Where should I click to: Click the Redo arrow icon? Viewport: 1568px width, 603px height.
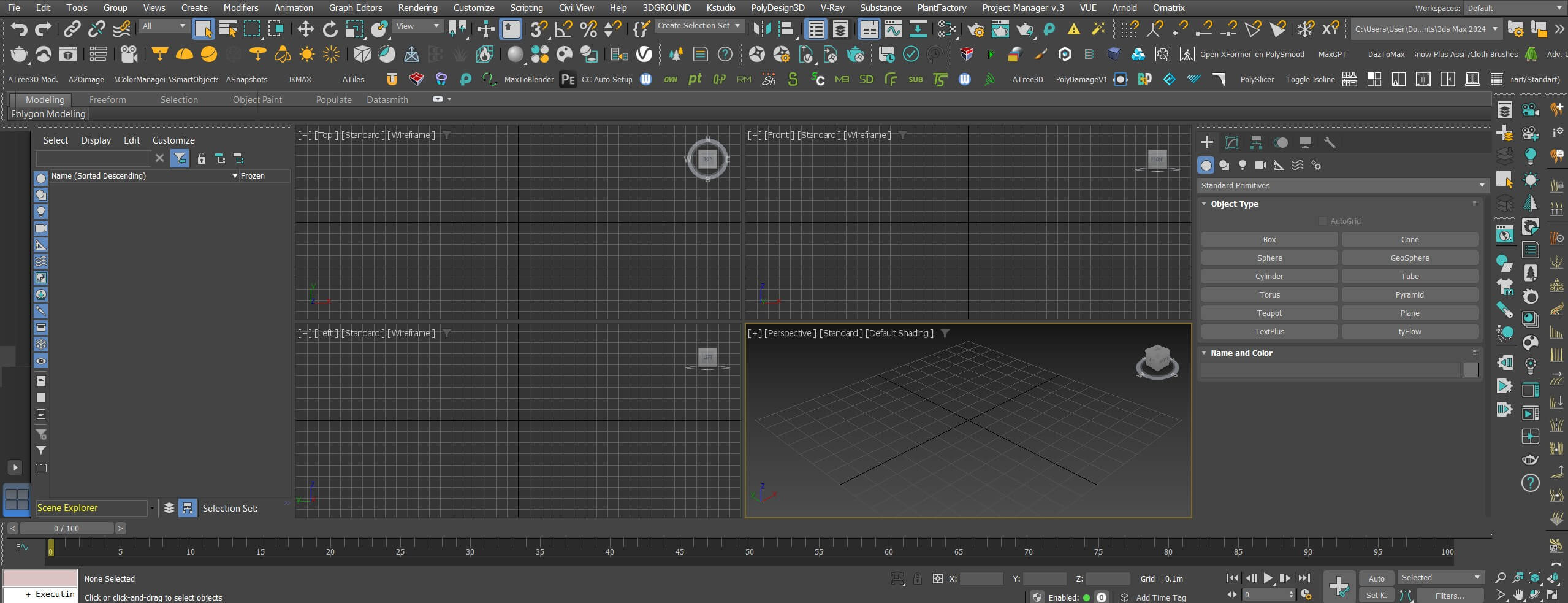point(44,29)
